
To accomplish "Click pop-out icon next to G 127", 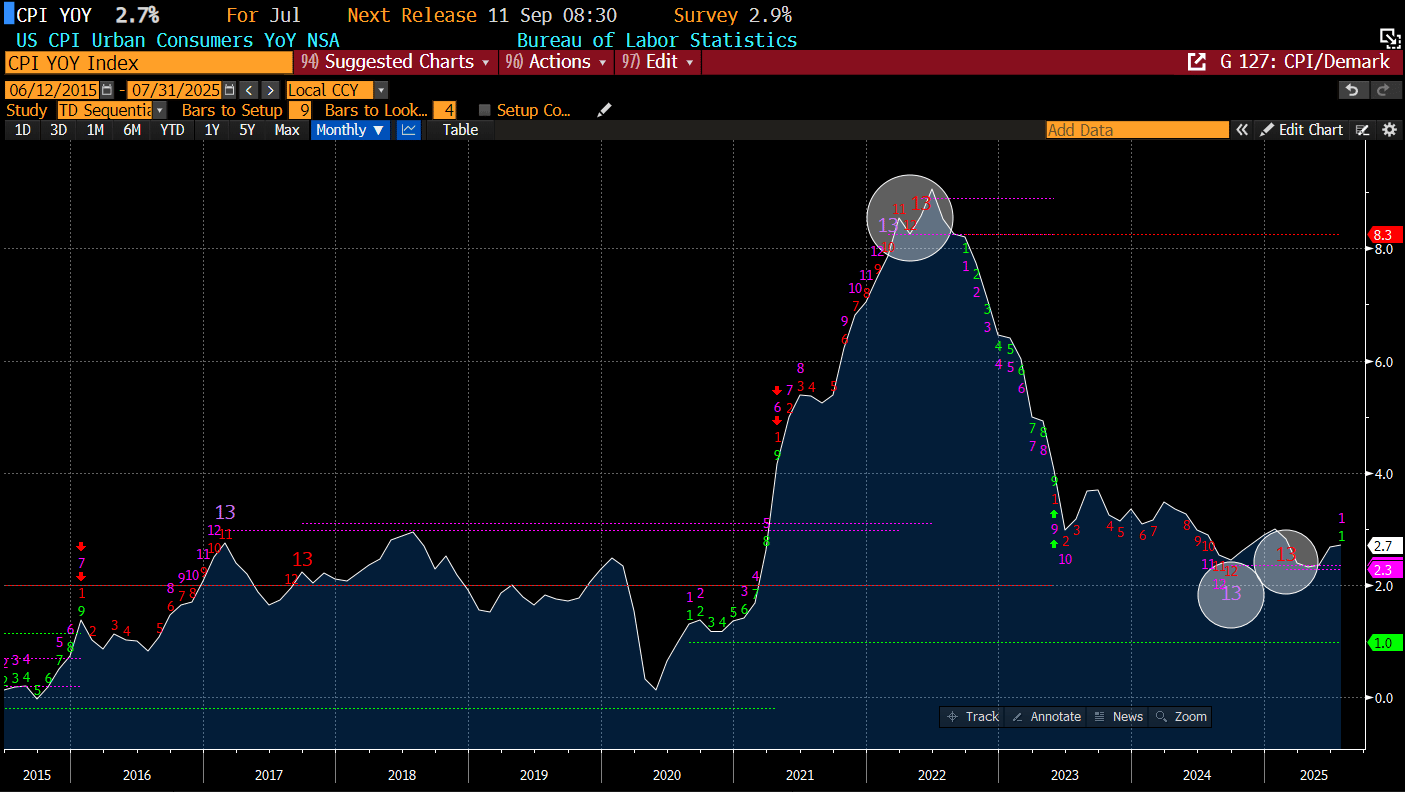I will pyautogui.click(x=1196, y=62).
